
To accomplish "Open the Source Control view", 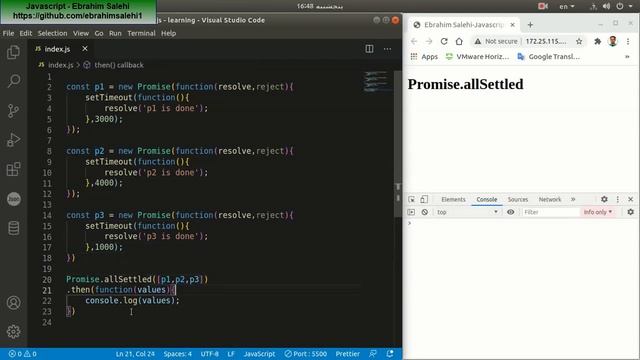I will (x=13, y=111).
